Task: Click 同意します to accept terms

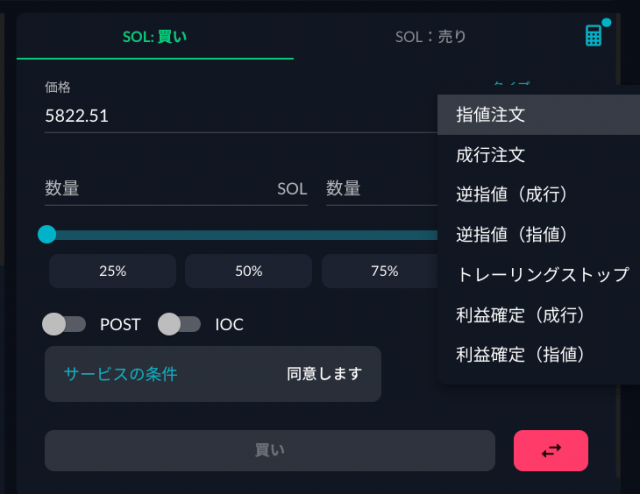Action: 324,374
